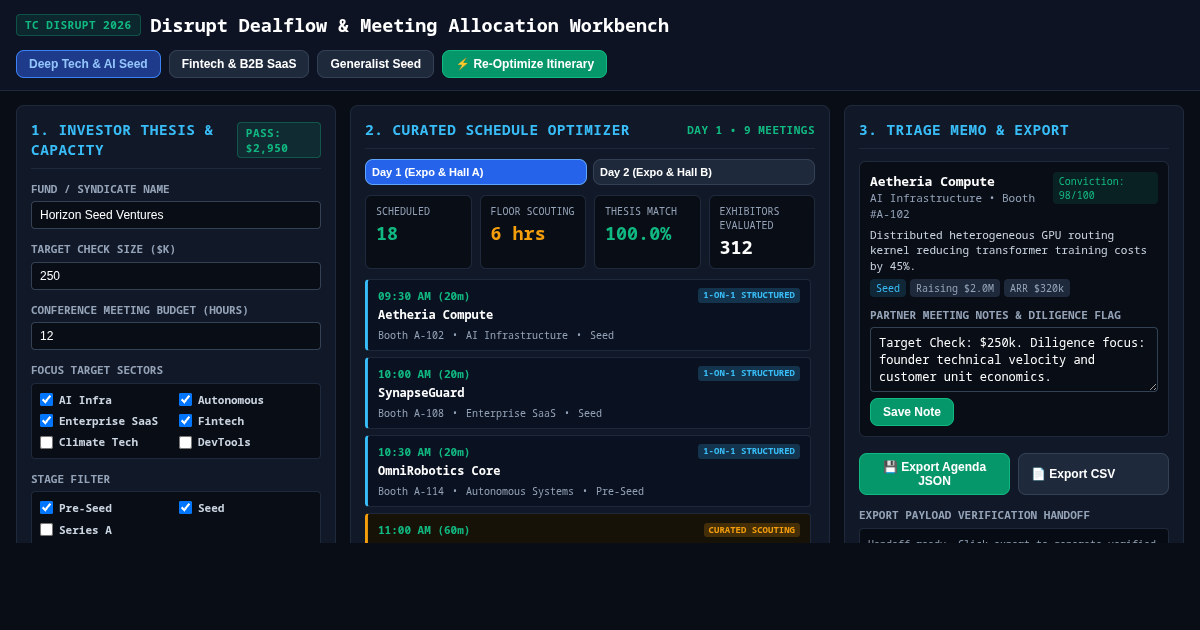Click the ARR $320k tag
The image size is (1200, 630).
(1037, 288)
